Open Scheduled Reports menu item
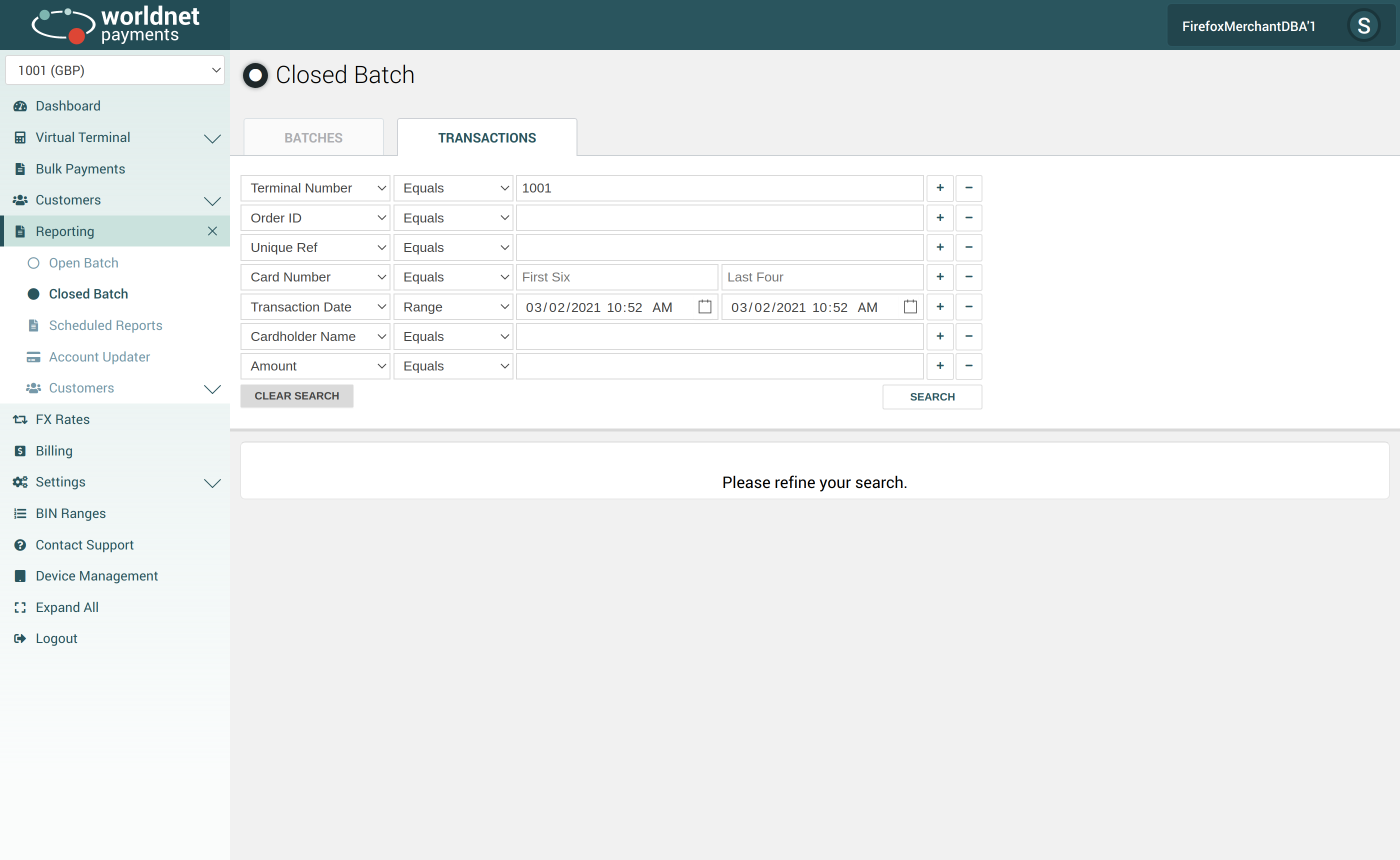The width and height of the screenshot is (1400, 860). pyautogui.click(x=105, y=325)
